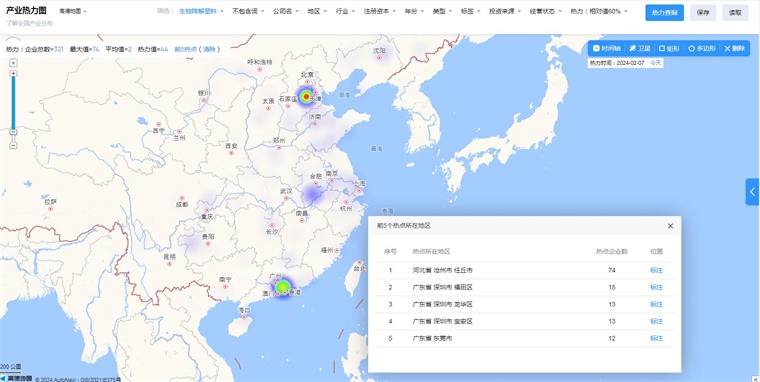This screenshot has height=382, width=760.
Task: Click the red heat hotspot near 天津
Action: click(306, 97)
